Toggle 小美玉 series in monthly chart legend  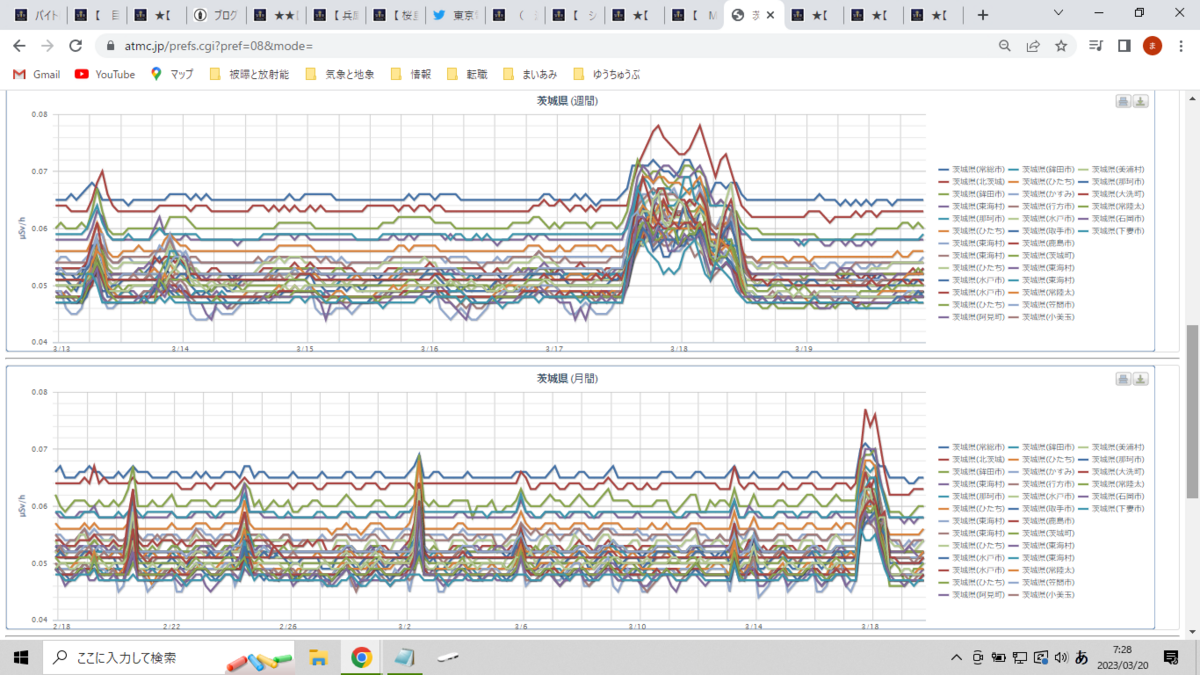point(1041,595)
